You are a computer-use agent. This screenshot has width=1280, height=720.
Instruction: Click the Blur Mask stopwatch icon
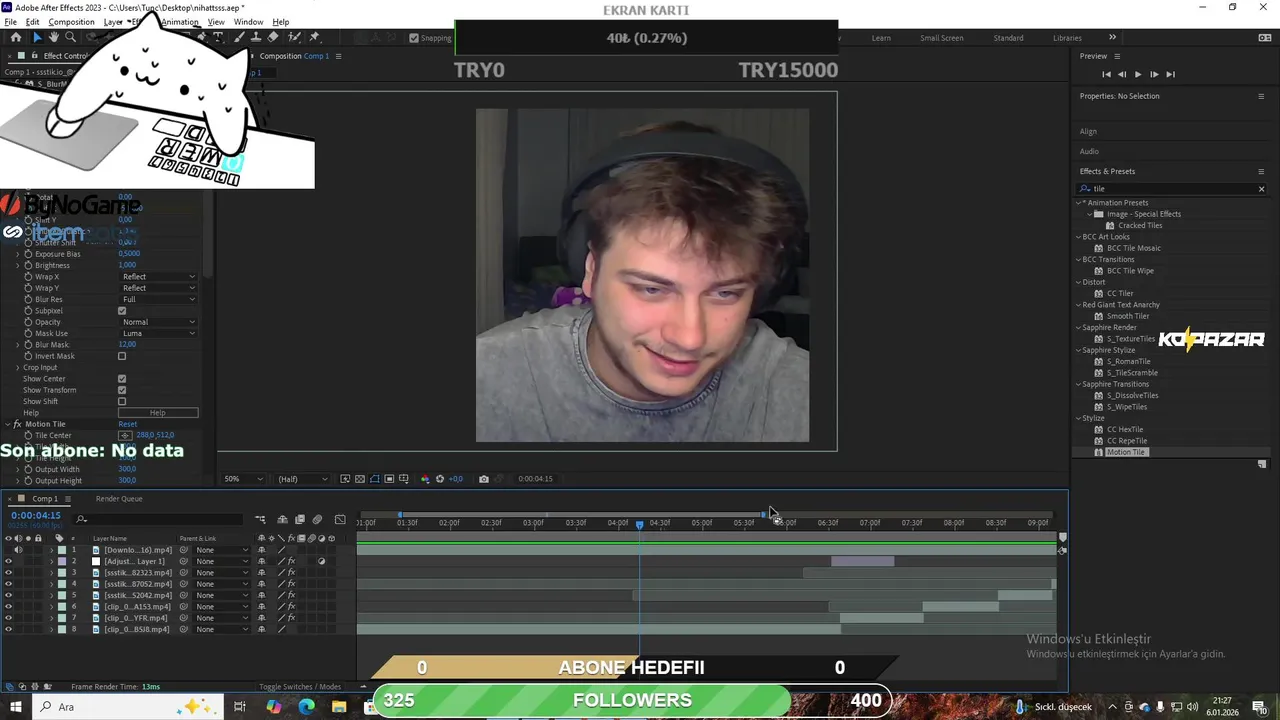click(28, 345)
